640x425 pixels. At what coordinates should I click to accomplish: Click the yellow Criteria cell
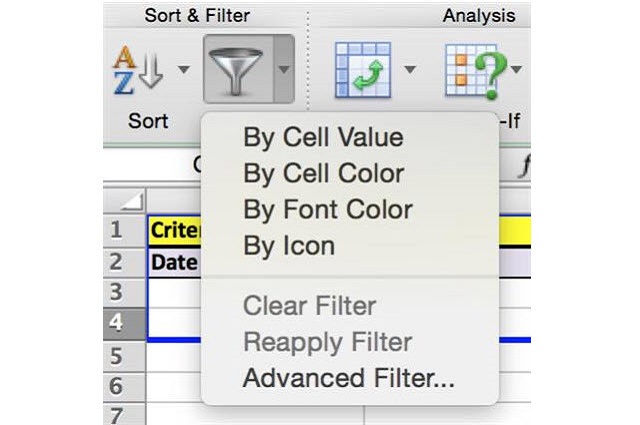point(175,230)
